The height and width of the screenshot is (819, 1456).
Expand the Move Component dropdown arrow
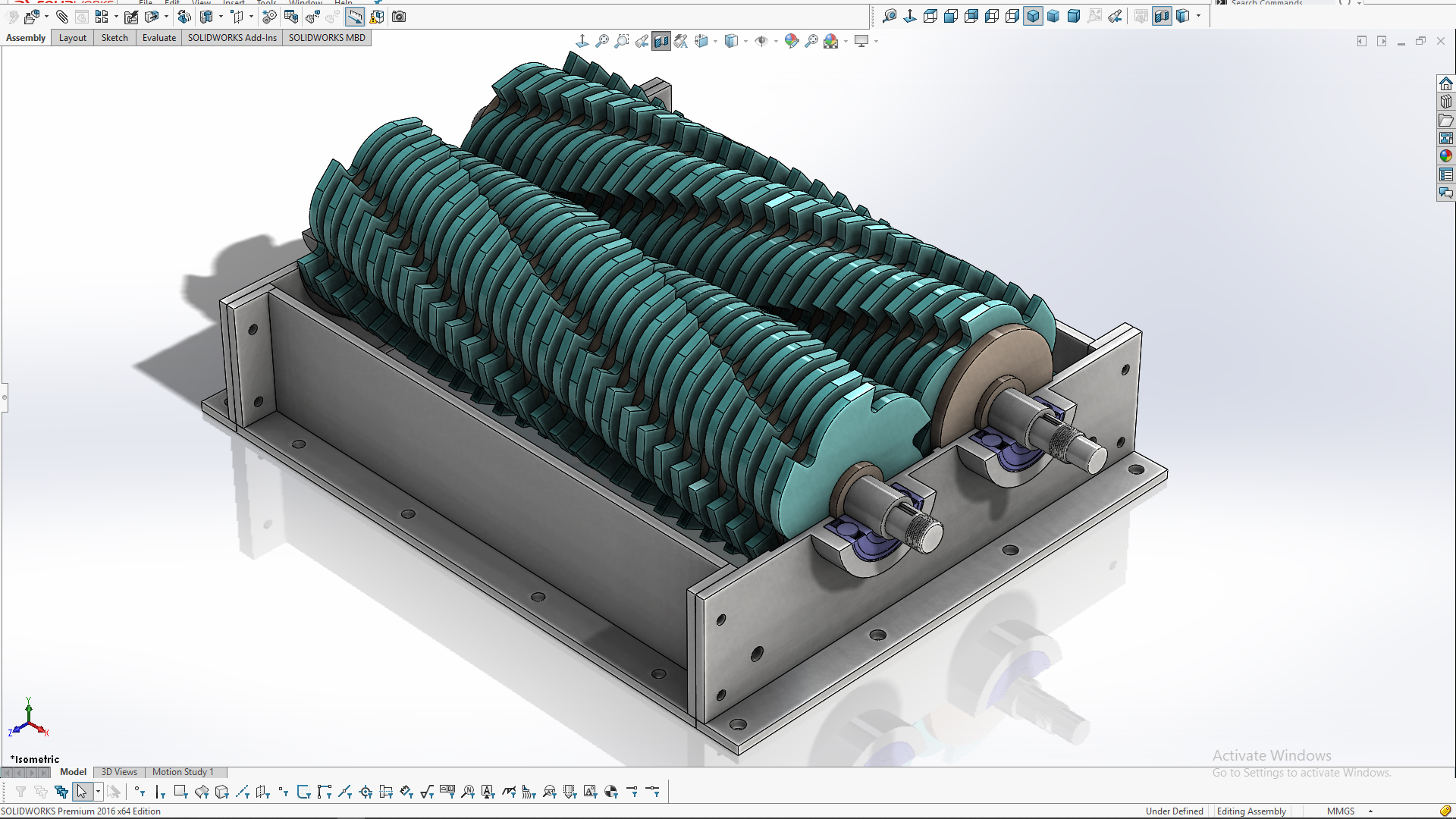click(166, 17)
